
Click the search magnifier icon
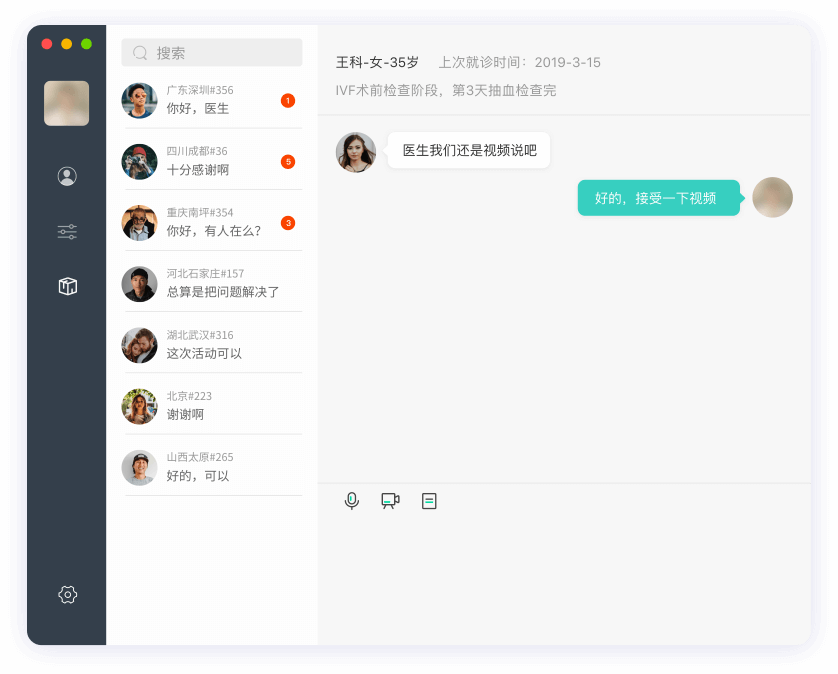(x=140, y=53)
